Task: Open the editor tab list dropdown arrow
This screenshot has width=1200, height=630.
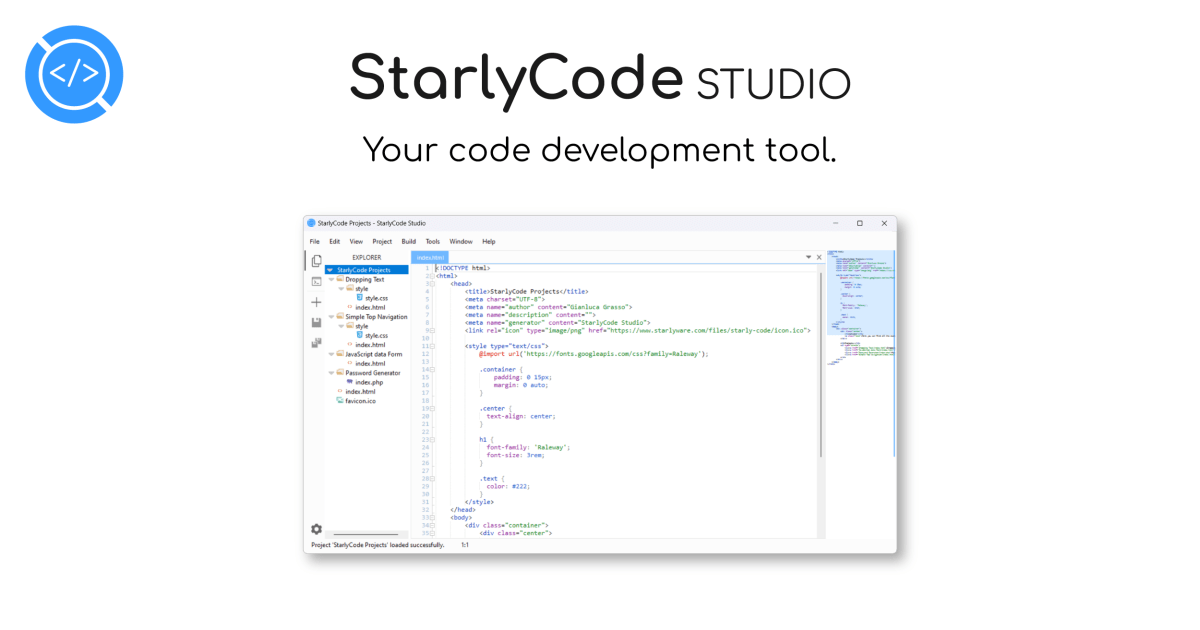Action: tap(809, 257)
